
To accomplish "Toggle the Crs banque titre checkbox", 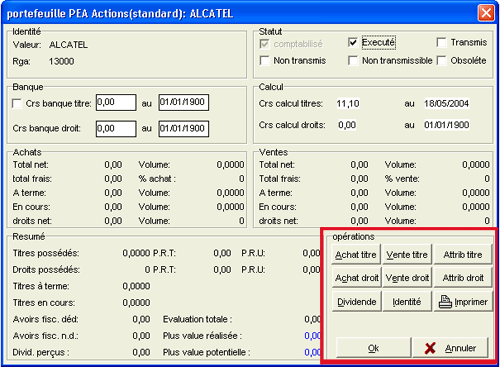I will point(17,104).
